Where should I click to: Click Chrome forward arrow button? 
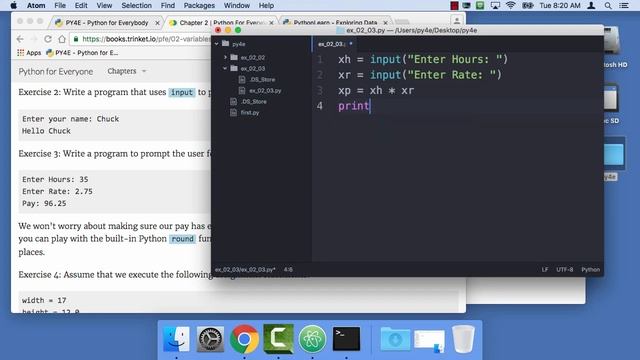tap(34, 39)
